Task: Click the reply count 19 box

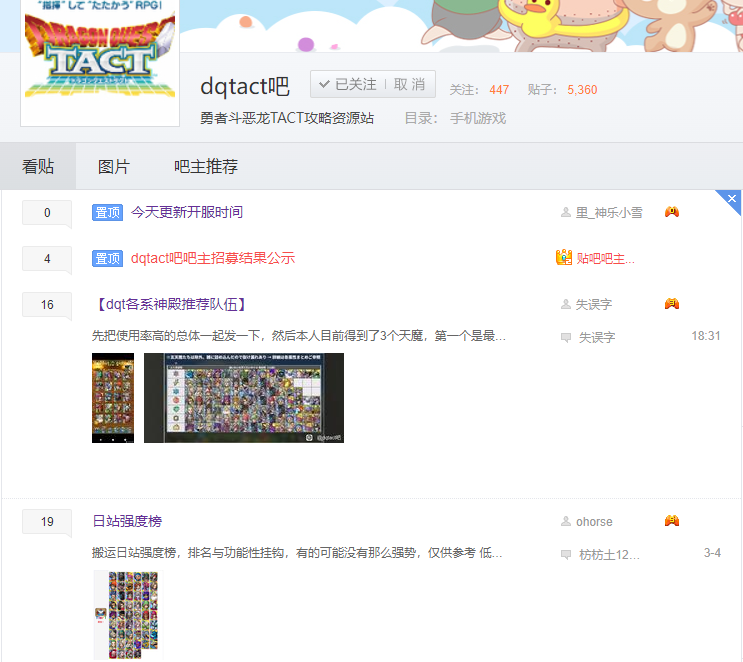Action: (47, 522)
